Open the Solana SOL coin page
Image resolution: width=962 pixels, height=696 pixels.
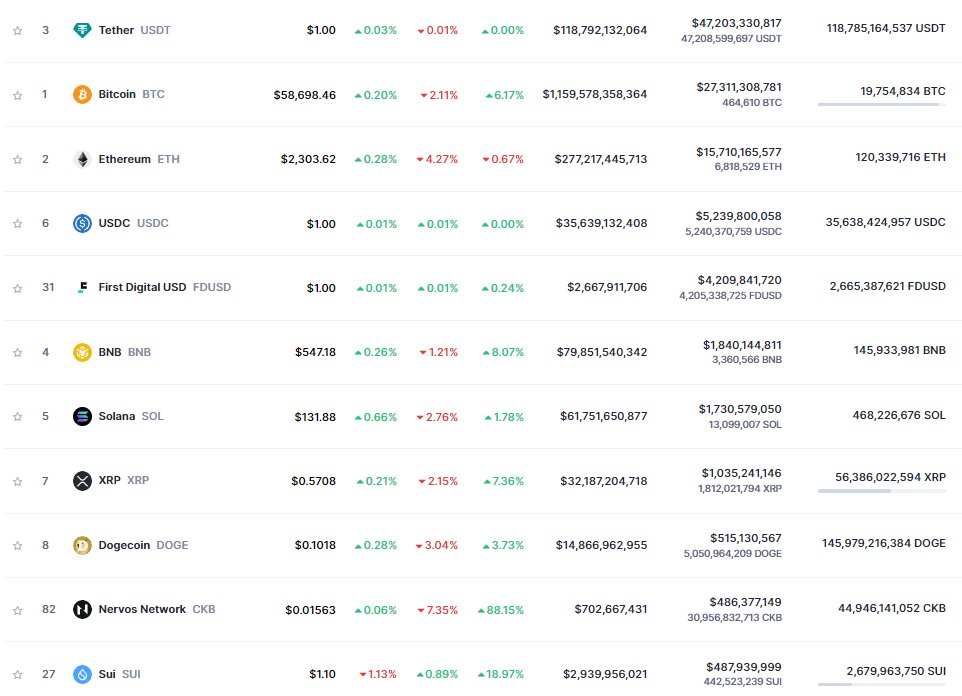pyautogui.click(x=131, y=416)
